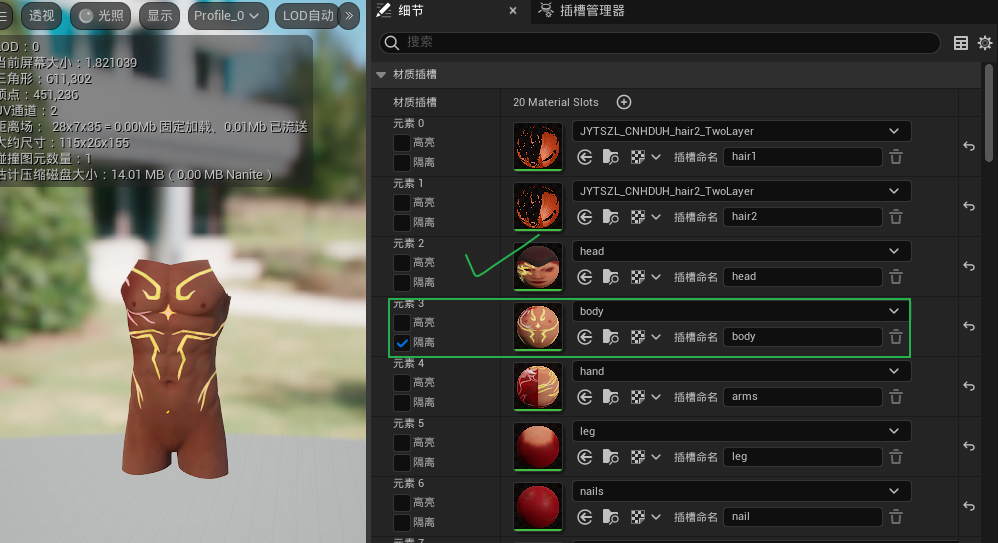Delete the arms material slot
Viewport: 998px width, 543px height.
(896, 397)
